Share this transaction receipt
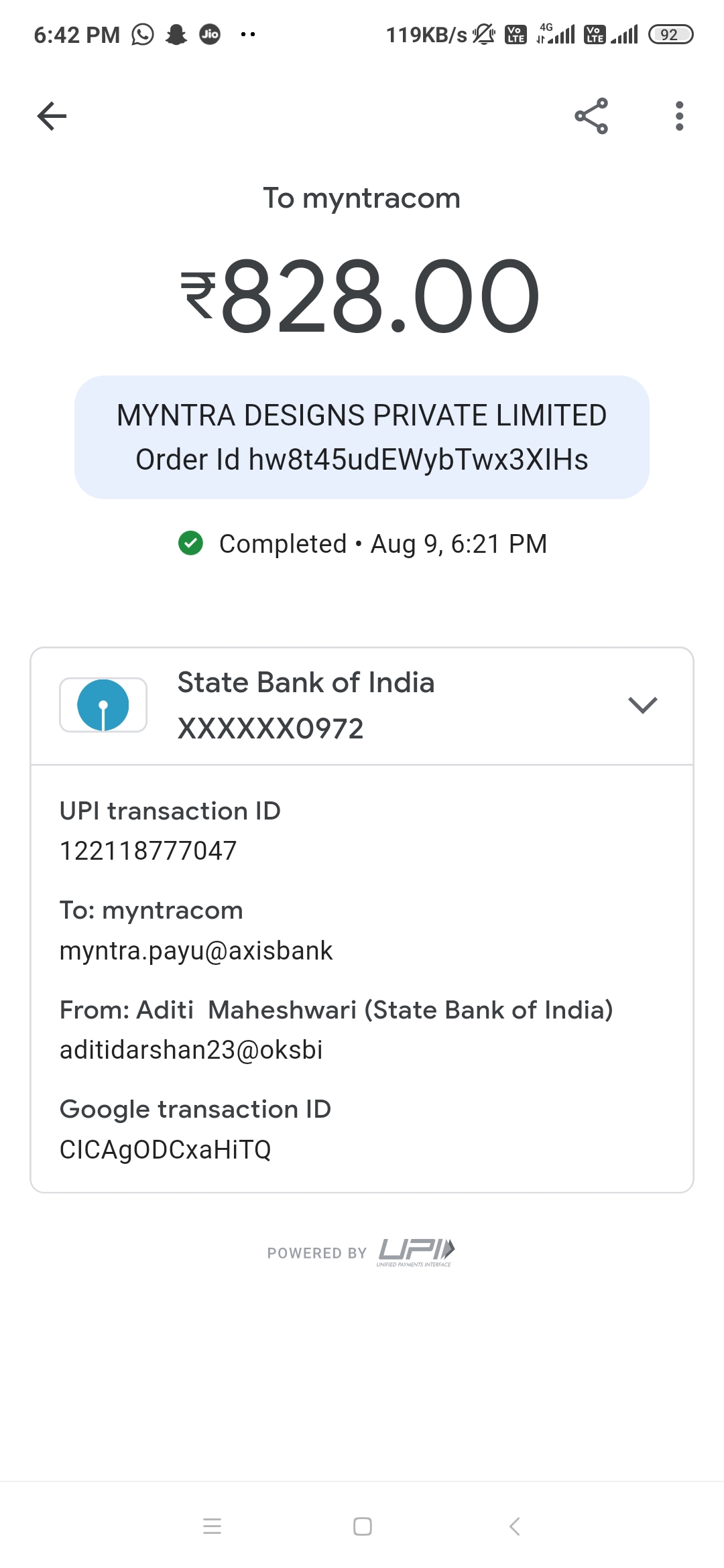 click(x=591, y=116)
